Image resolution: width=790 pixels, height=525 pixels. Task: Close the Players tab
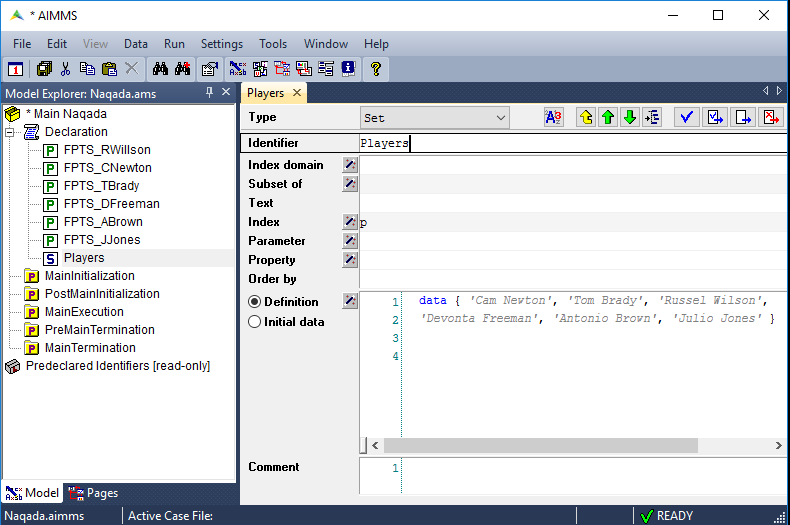click(297, 93)
